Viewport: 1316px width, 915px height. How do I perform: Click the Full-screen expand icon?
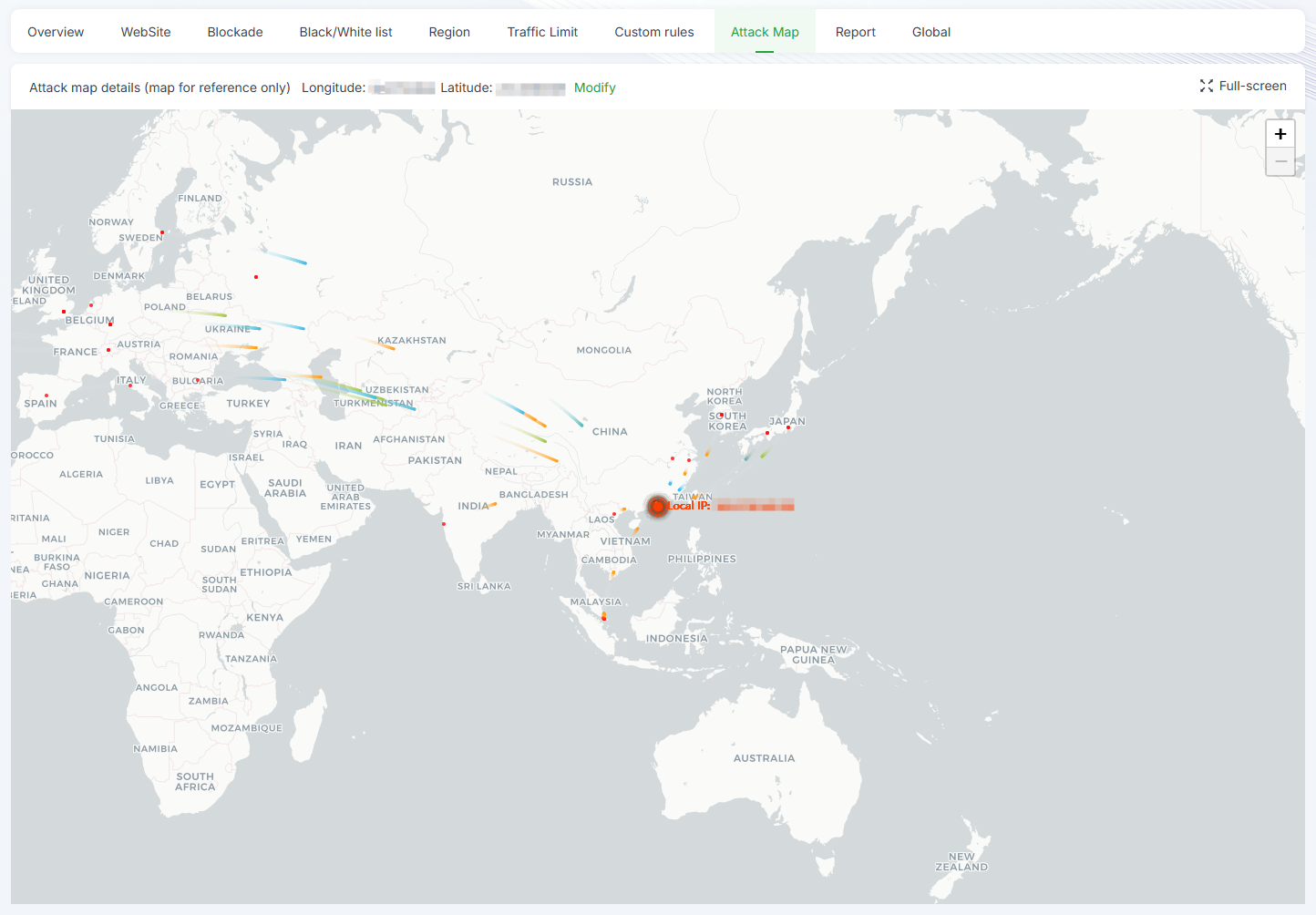point(1206,86)
